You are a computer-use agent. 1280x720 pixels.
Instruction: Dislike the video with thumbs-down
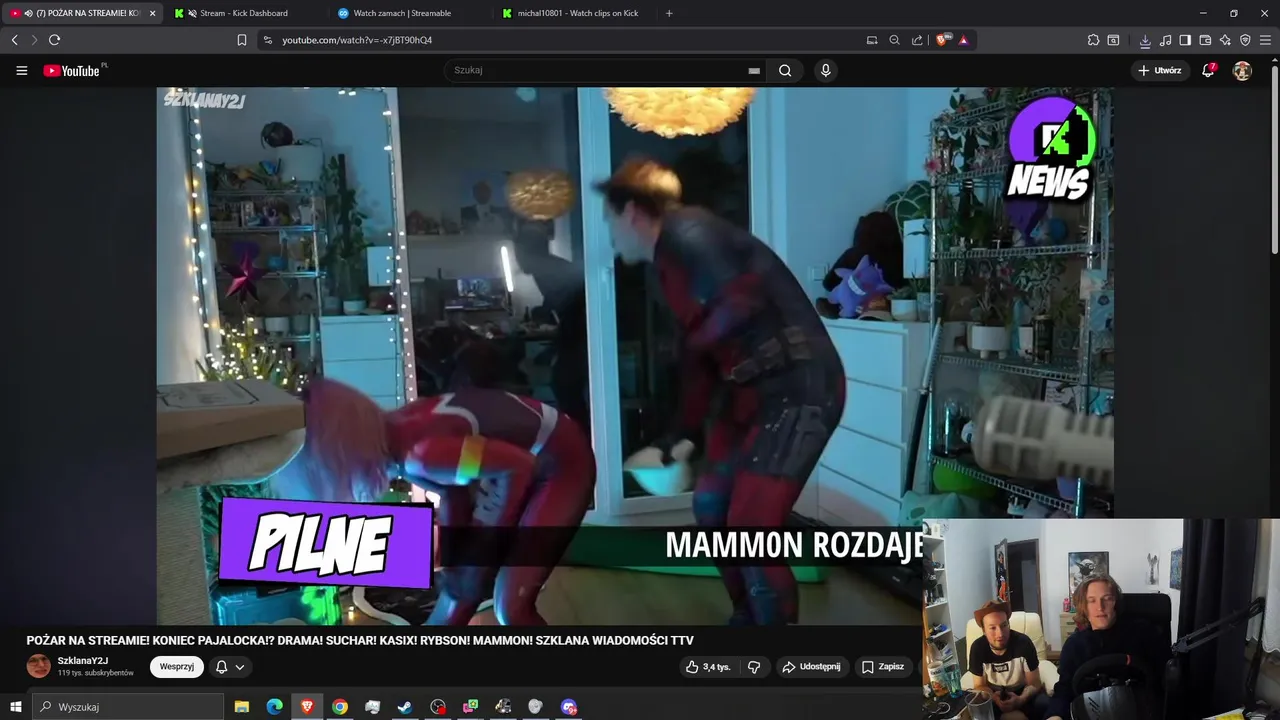pos(754,667)
